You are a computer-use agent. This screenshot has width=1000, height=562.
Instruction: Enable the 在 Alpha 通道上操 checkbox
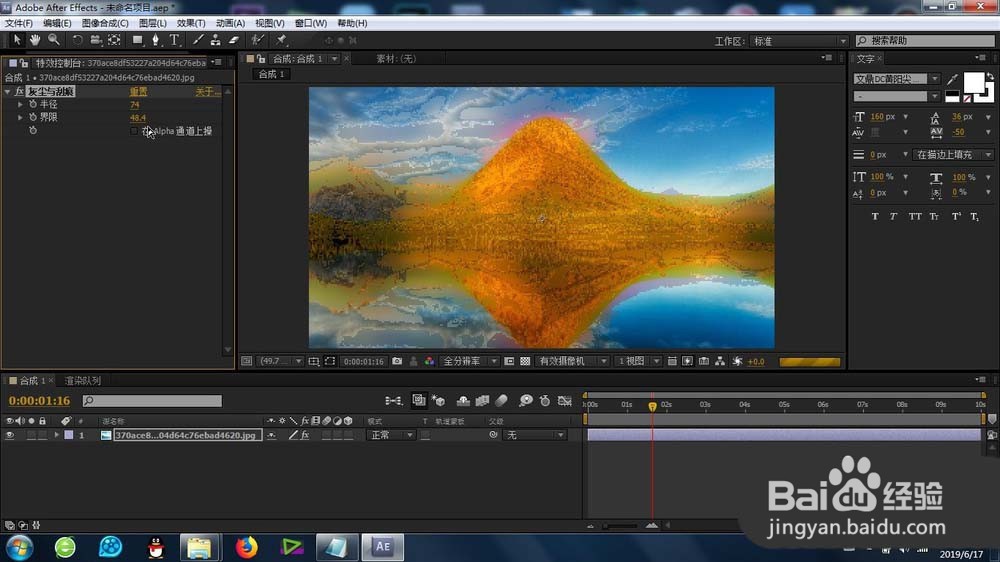pyautogui.click(x=135, y=131)
